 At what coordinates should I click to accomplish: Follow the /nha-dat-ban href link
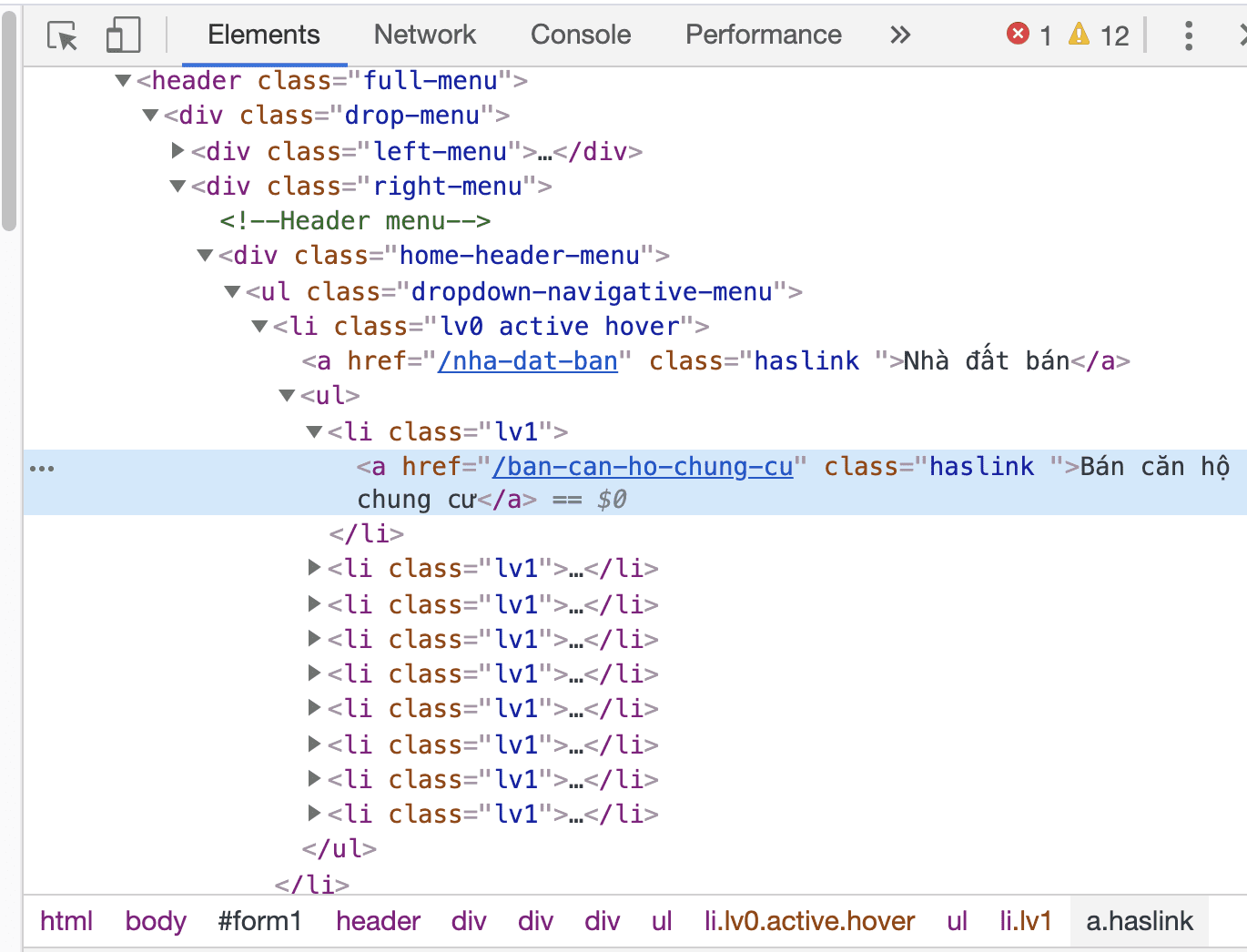pyautogui.click(x=527, y=361)
